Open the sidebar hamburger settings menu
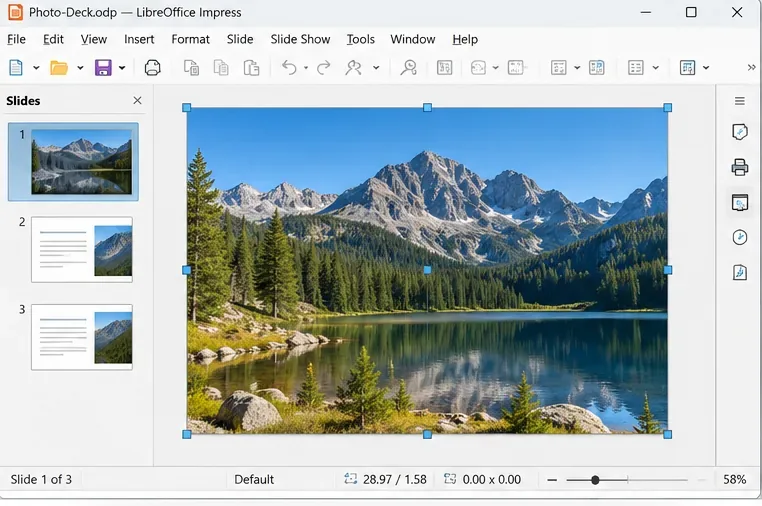The image size is (762, 506). (x=740, y=101)
